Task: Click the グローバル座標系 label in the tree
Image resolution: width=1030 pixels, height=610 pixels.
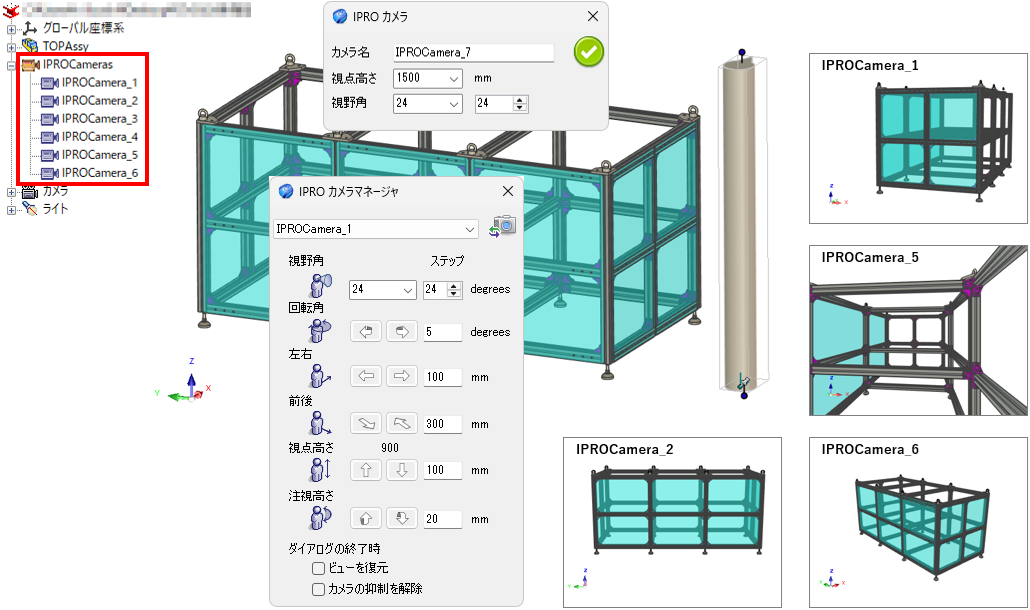Action: (83, 28)
